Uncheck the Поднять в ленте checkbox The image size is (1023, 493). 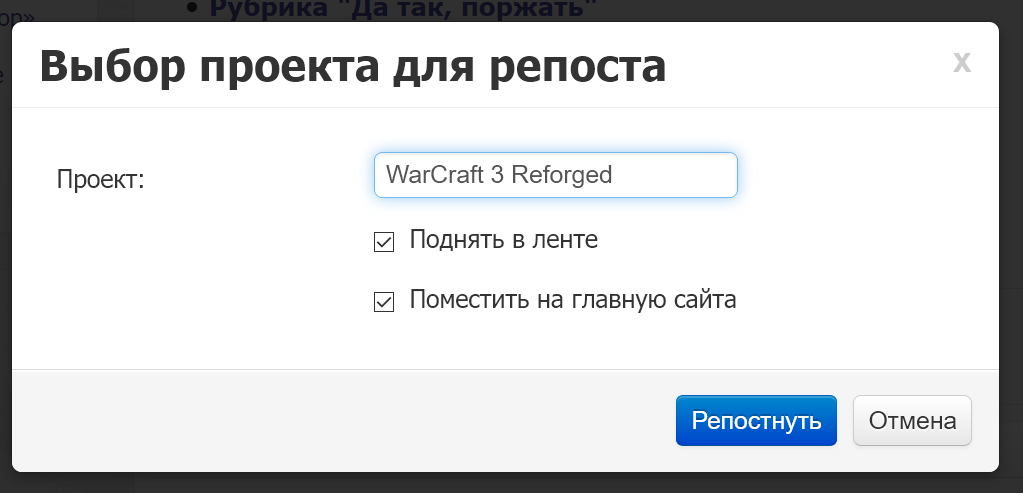coord(383,242)
